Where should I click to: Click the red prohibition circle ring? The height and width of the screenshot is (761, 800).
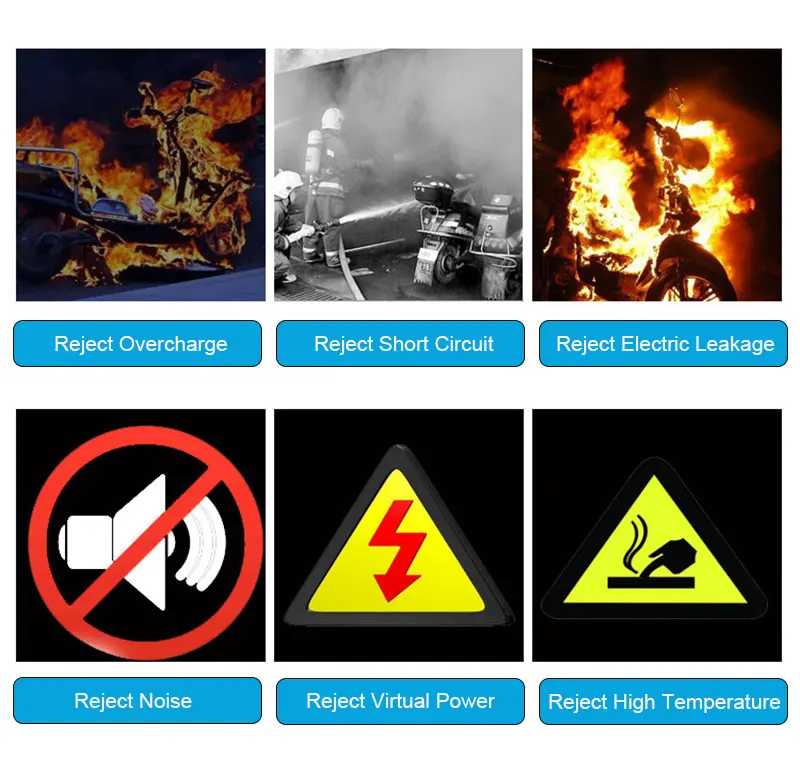(145, 542)
